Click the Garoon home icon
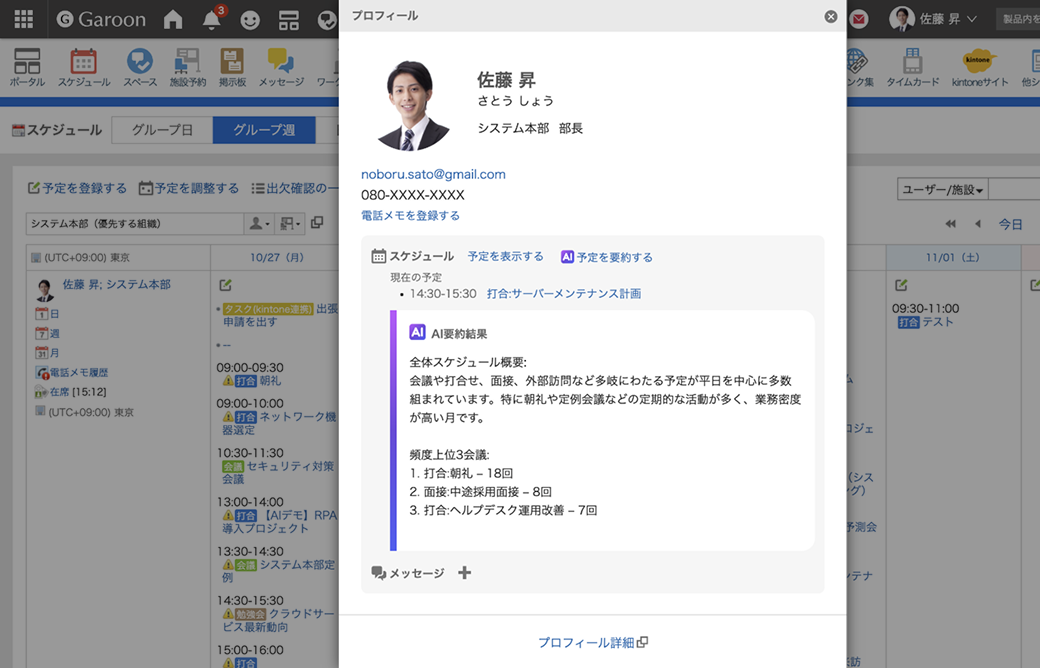 click(173, 19)
